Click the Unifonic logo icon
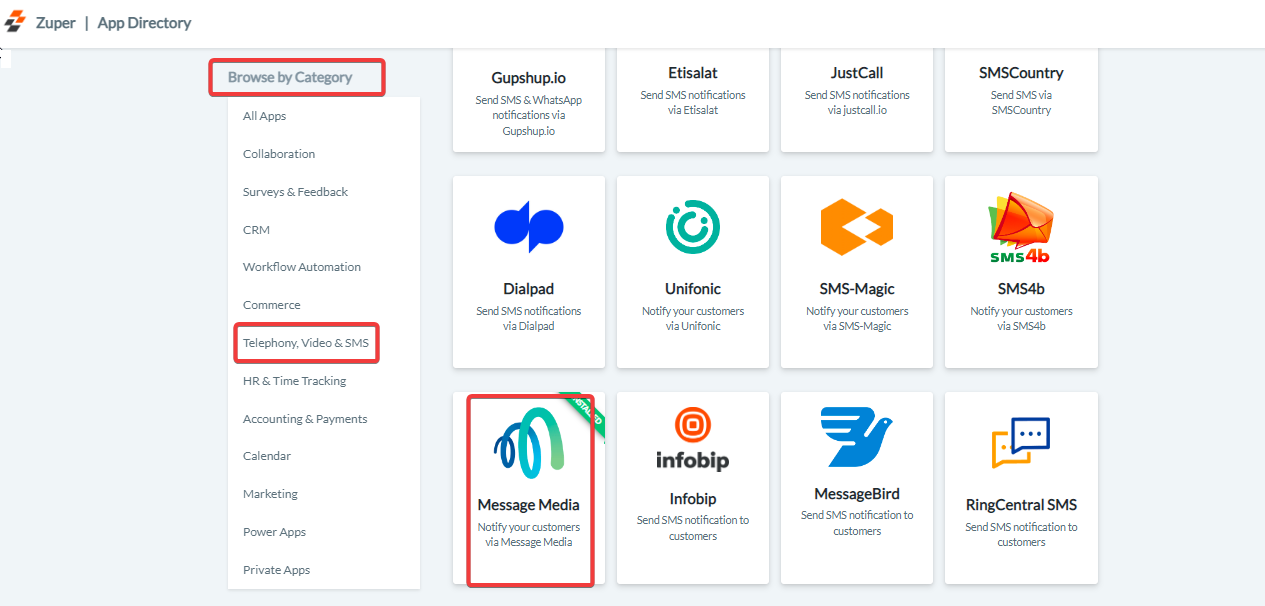 pyautogui.click(x=693, y=226)
